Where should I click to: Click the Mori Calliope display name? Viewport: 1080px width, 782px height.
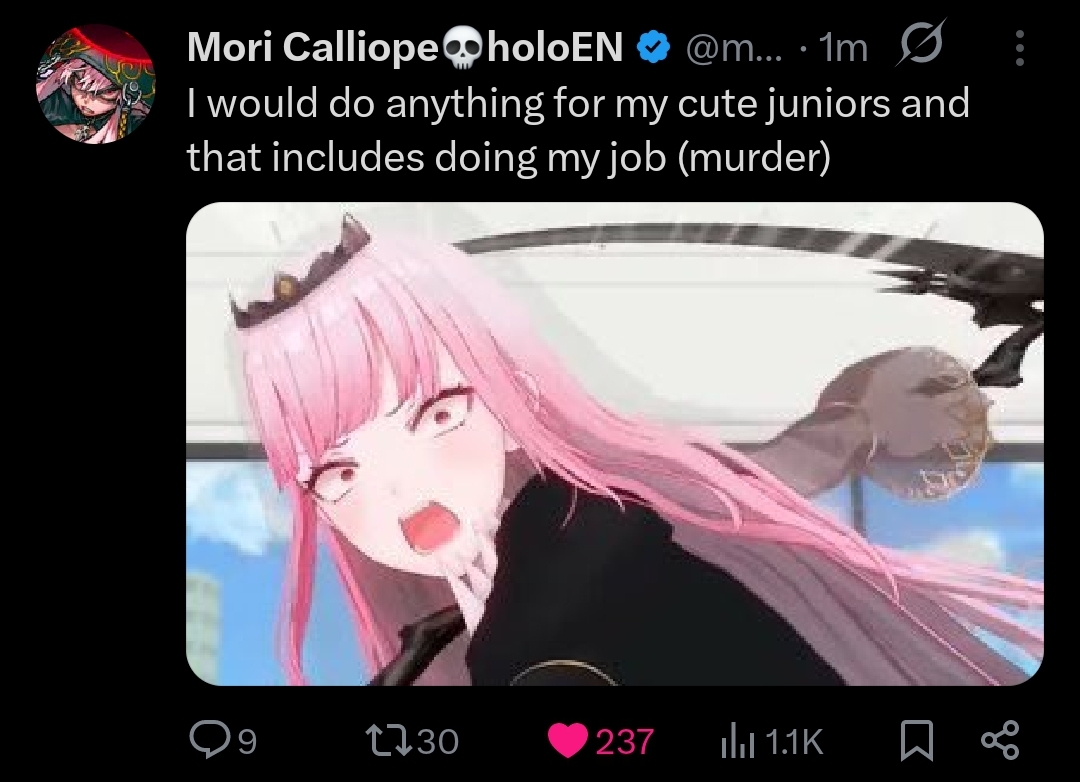[x=405, y=47]
